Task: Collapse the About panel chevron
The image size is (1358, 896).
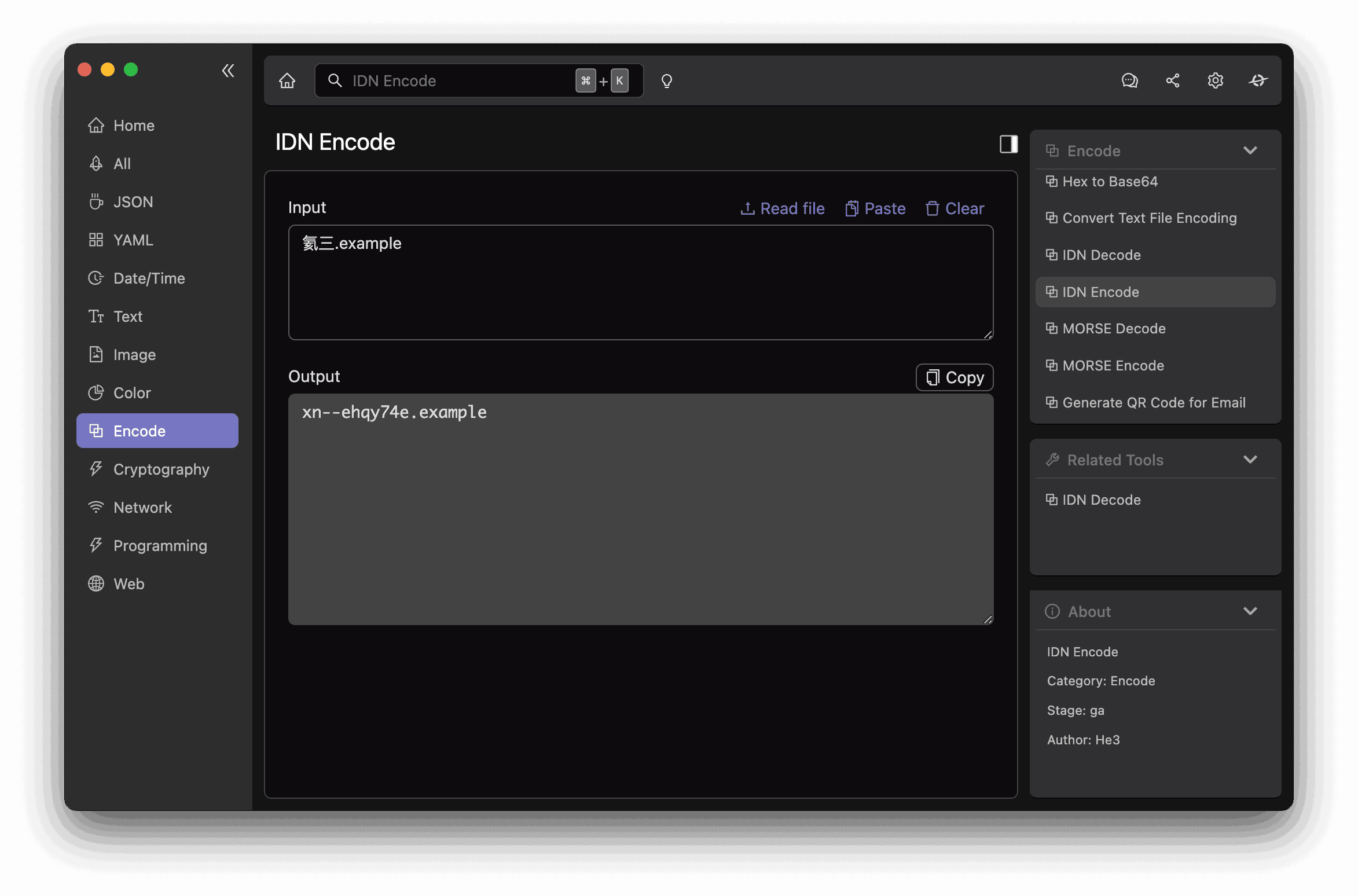Action: tap(1250, 611)
